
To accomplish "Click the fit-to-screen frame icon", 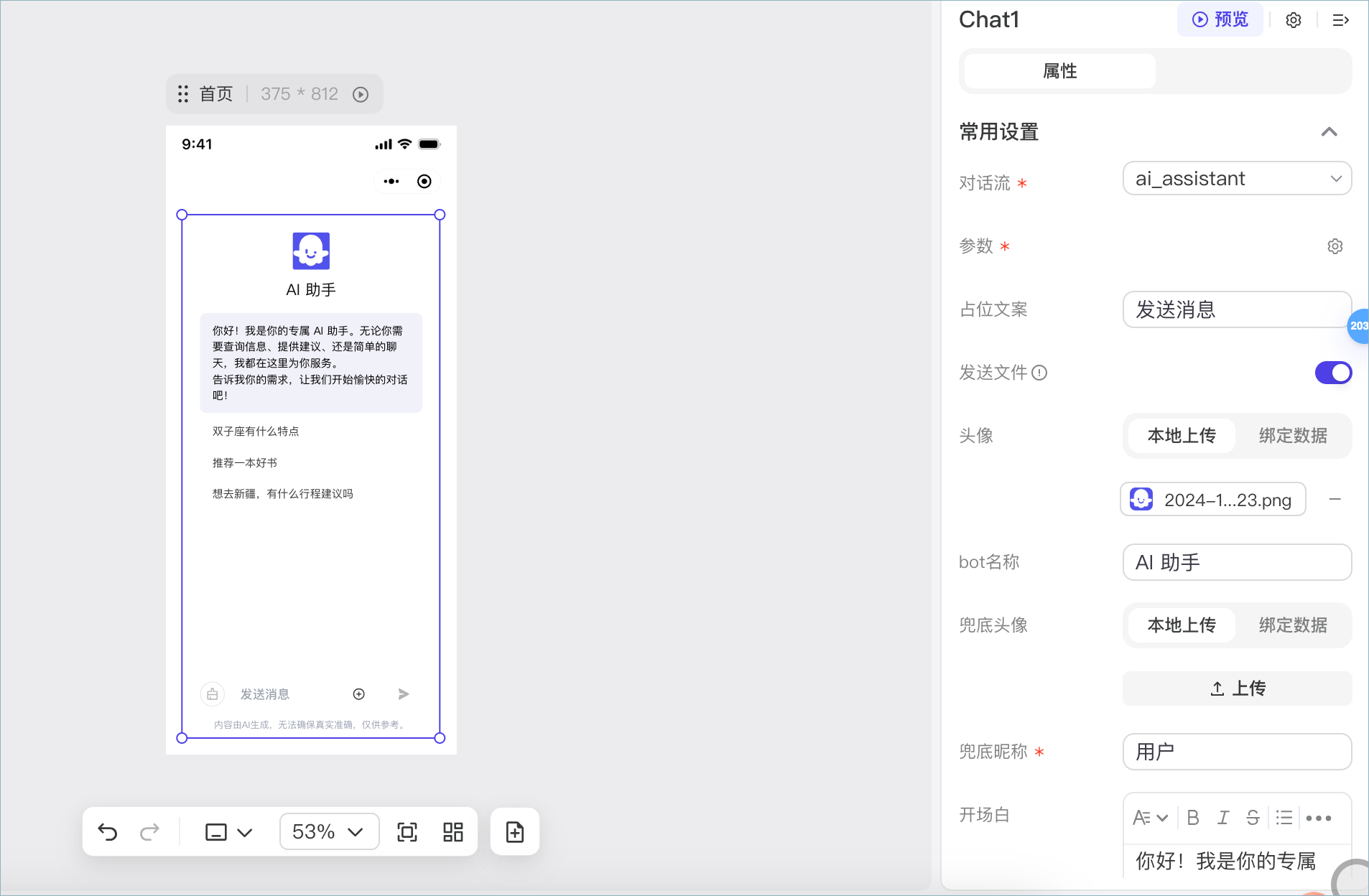I will tap(407, 832).
